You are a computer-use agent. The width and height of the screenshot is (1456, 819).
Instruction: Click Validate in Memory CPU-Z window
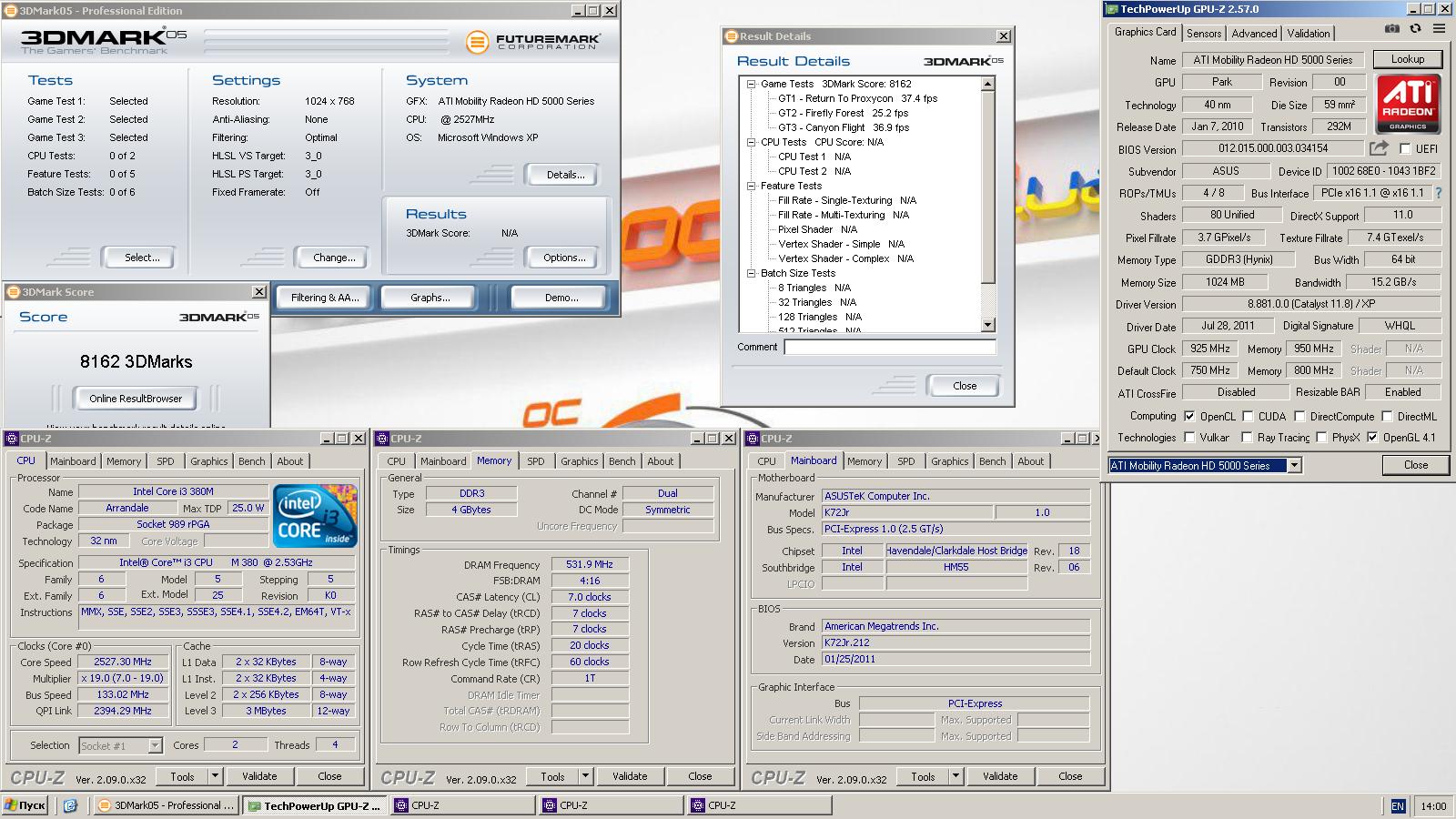pos(630,776)
